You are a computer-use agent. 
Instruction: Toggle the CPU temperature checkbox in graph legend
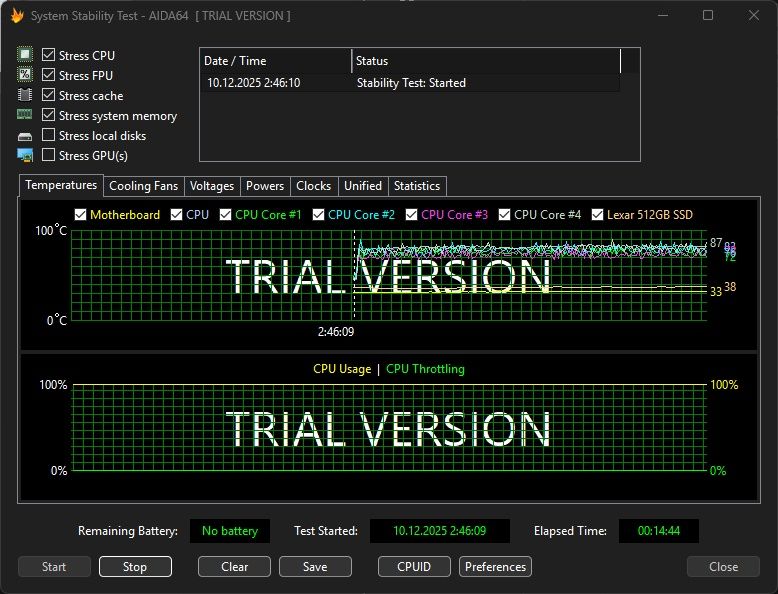pyautogui.click(x=176, y=214)
